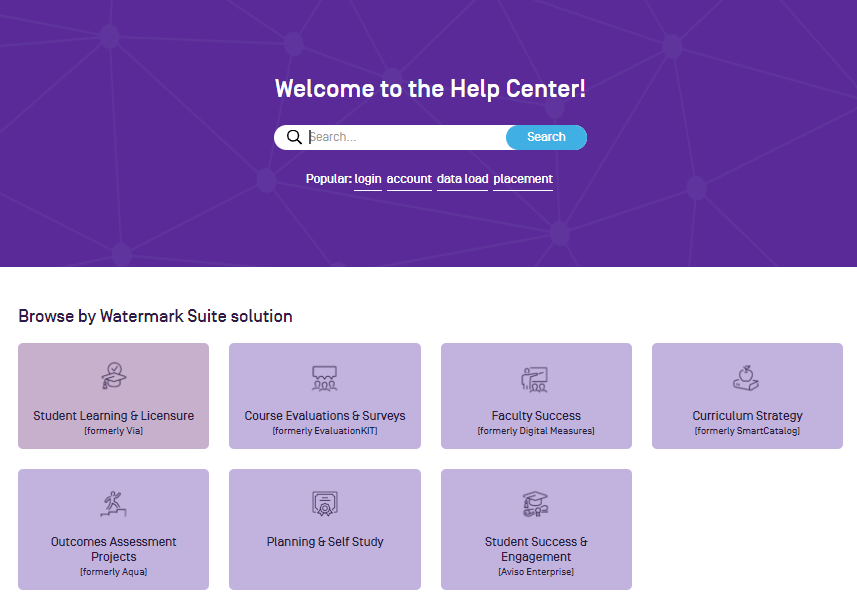Open the popular 'account' link
The height and width of the screenshot is (603, 857).
(x=409, y=179)
